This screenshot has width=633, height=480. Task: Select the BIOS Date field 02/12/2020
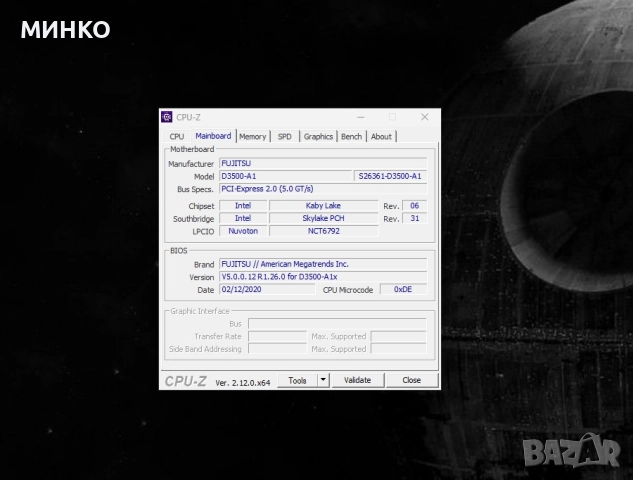[267, 290]
